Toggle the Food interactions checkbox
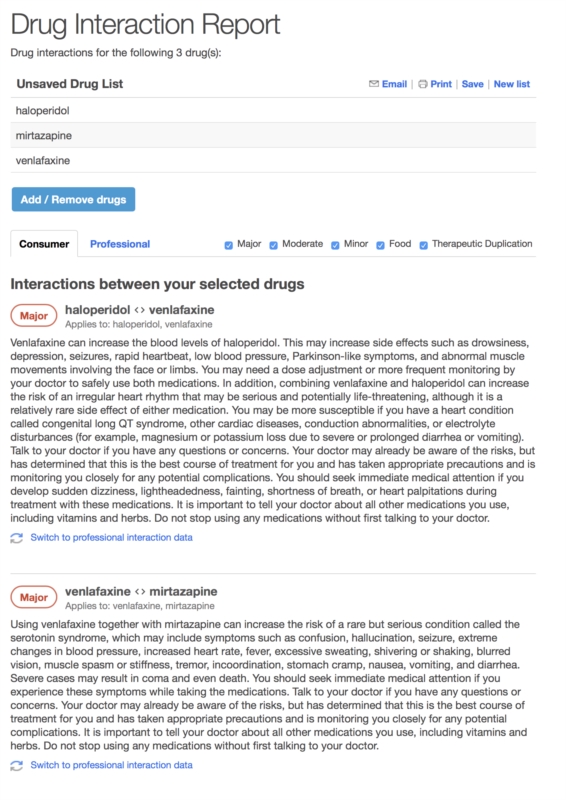This screenshot has height=800, width=566. click(380, 245)
